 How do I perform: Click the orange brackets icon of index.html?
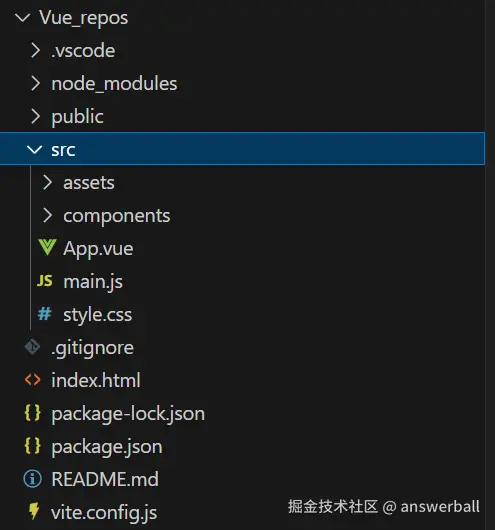(32, 380)
